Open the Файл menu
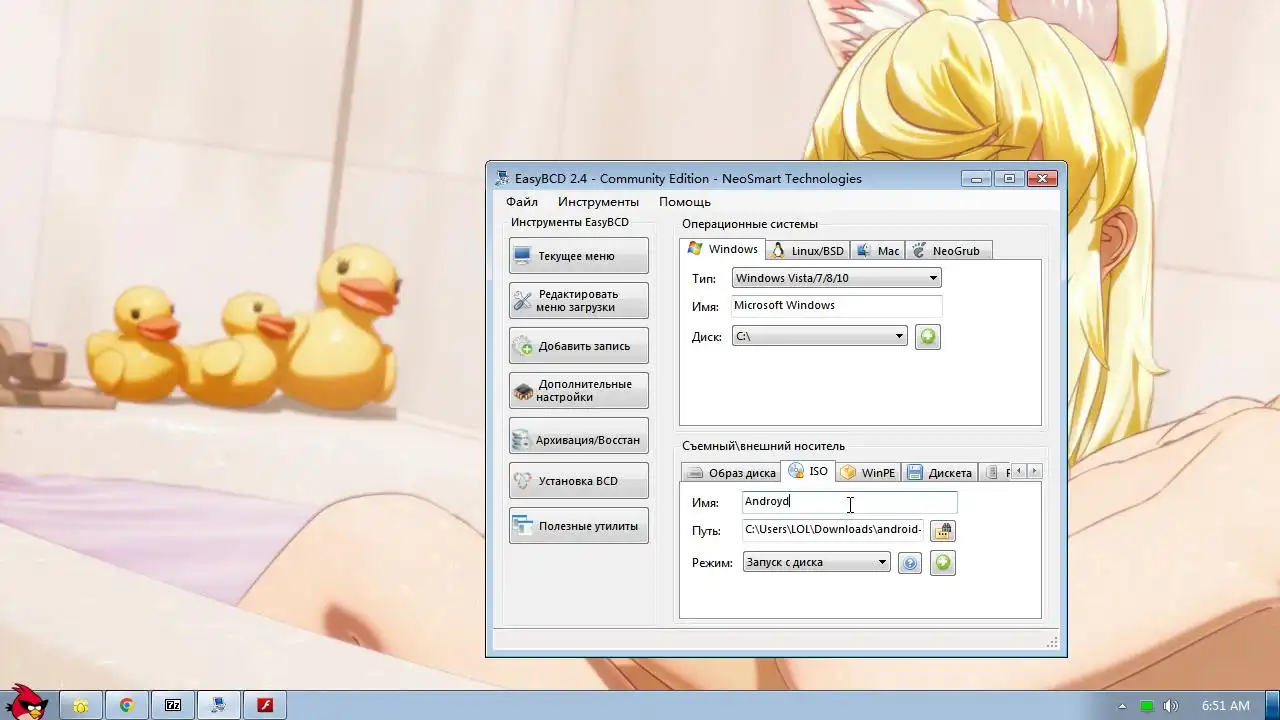 [521, 202]
